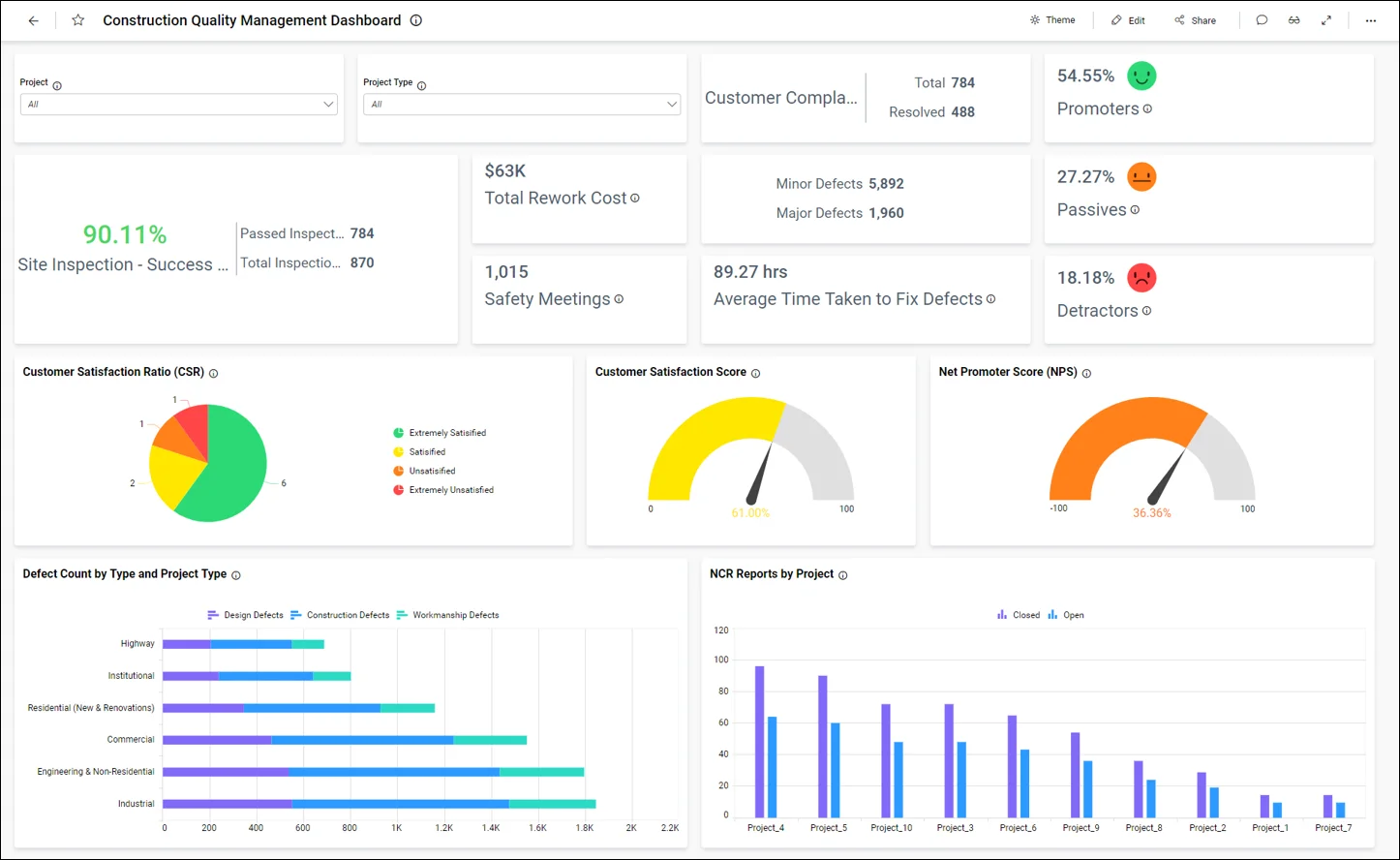This screenshot has height=860, width=1400.
Task: Enter fullscreen mode with the expand icon
Action: [x=1326, y=20]
